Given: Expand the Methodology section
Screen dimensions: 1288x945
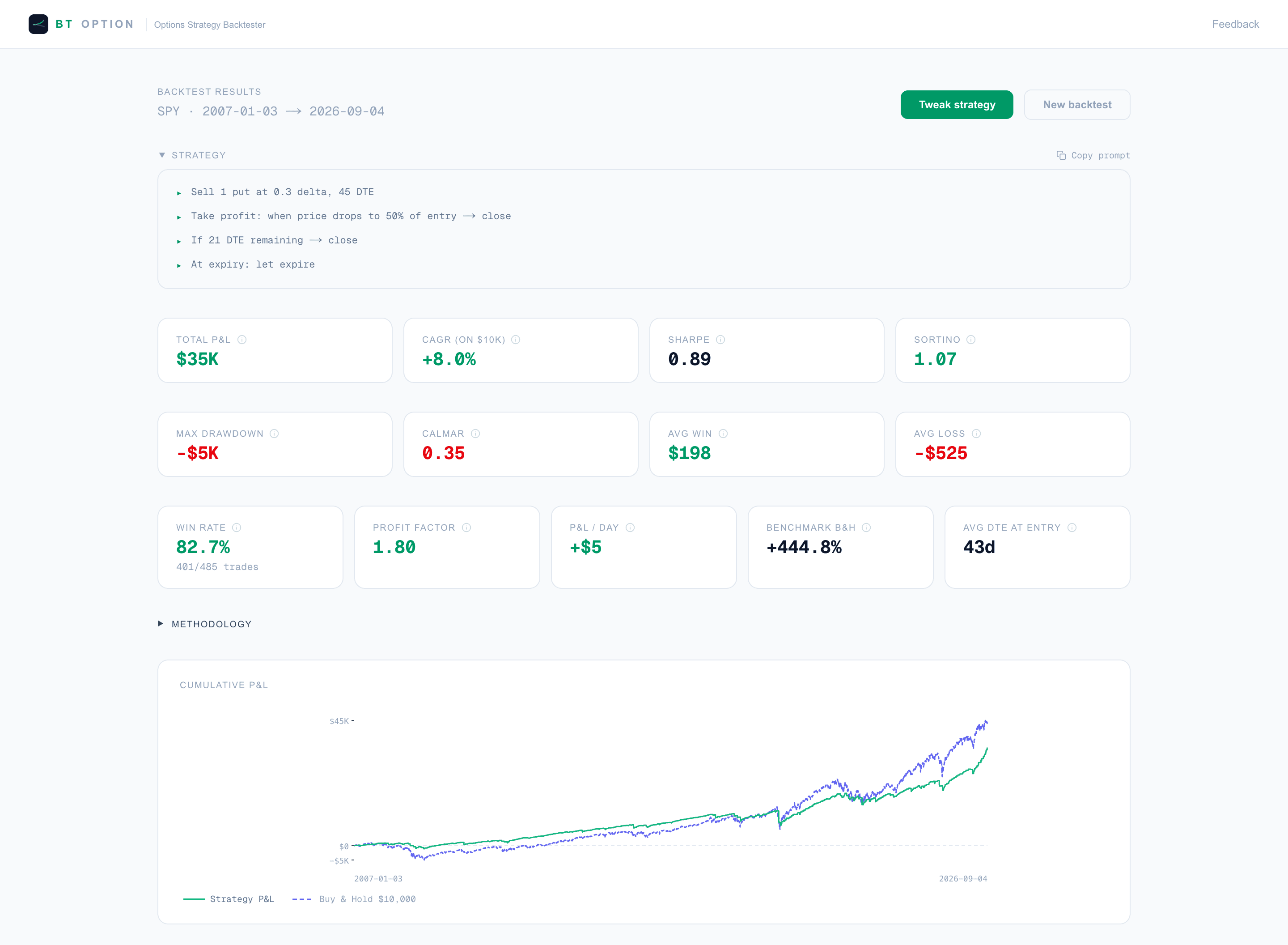Looking at the screenshot, I should pos(205,624).
